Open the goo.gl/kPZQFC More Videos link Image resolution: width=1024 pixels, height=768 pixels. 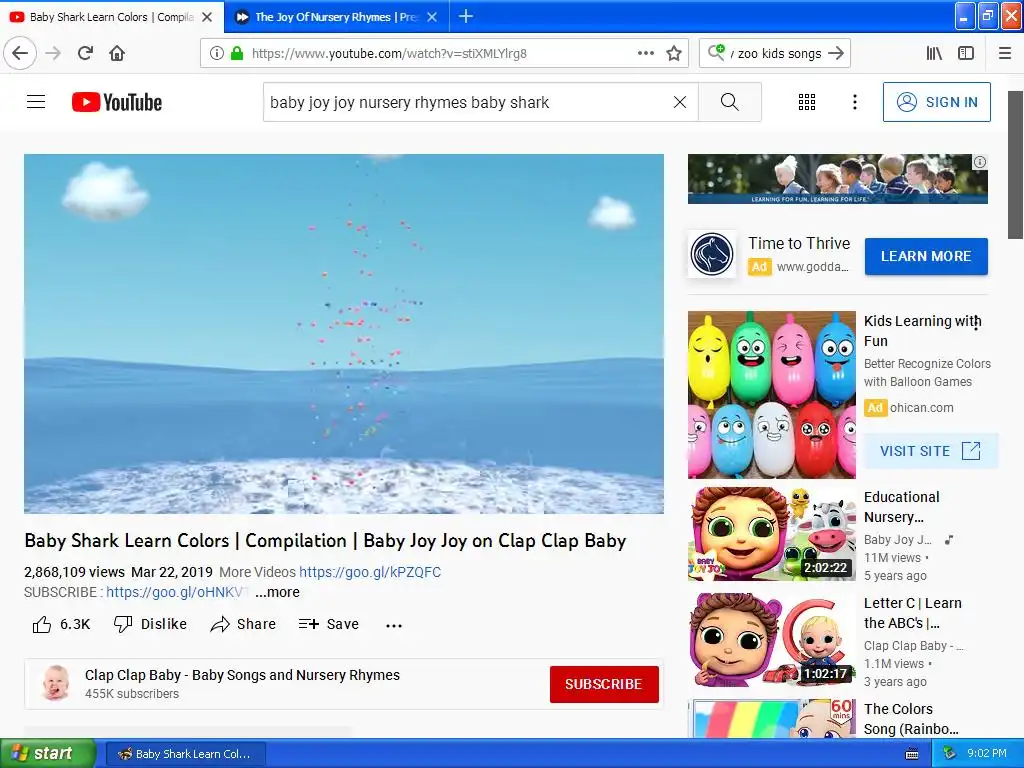pos(370,572)
